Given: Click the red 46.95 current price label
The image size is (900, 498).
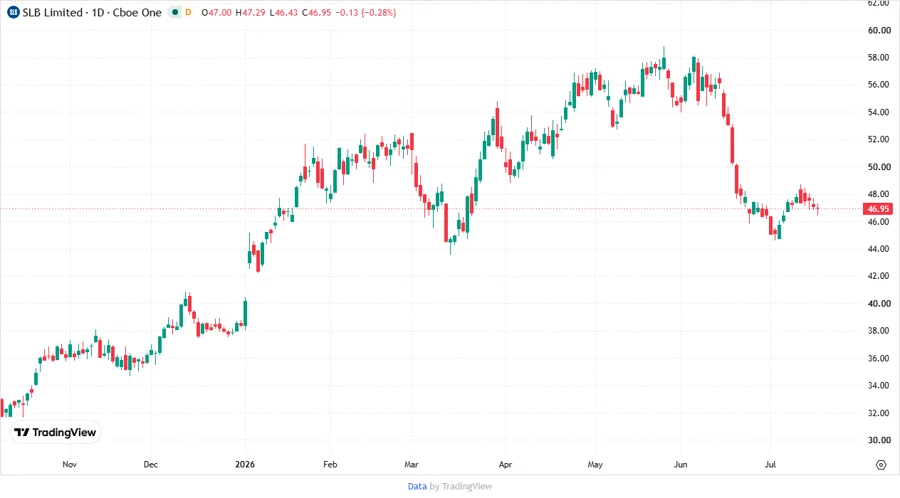Looking at the screenshot, I should click(878, 209).
